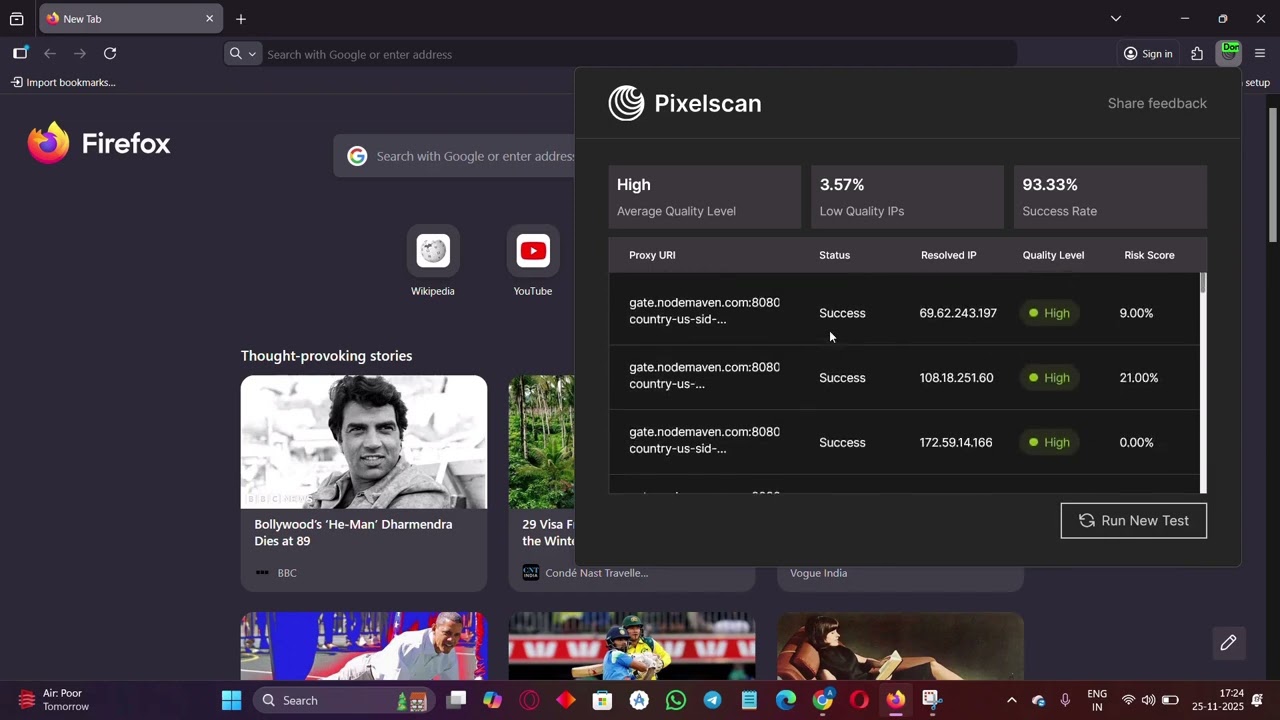Open Microsoft Edge from taskbar
Viewport: 1280px width, 720px height.
pos(786,700)
